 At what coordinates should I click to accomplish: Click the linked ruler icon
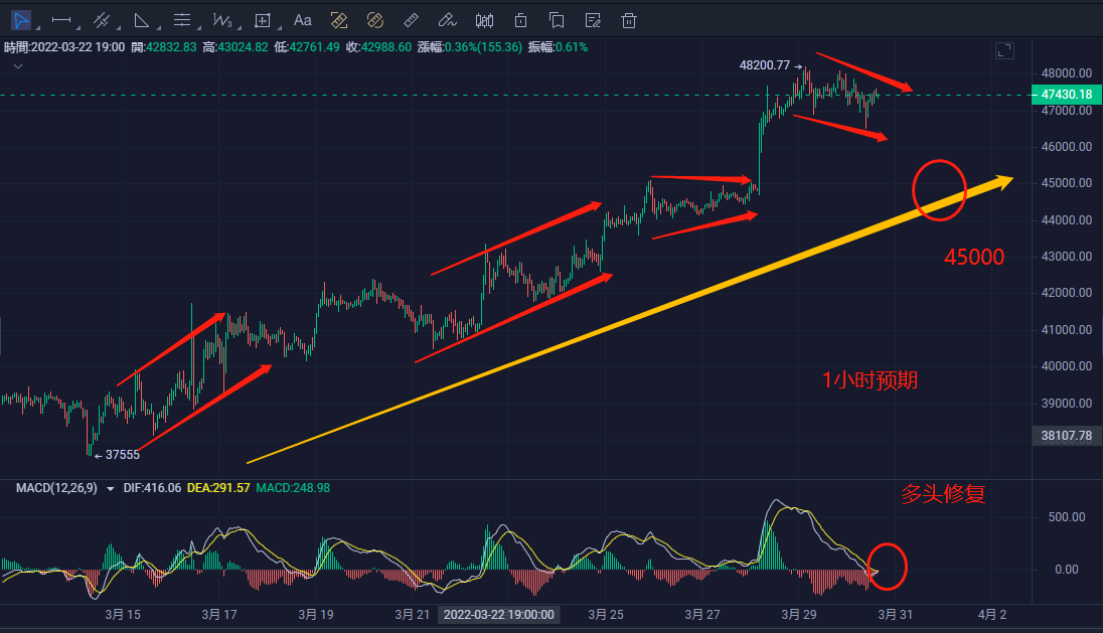[375, 20]
